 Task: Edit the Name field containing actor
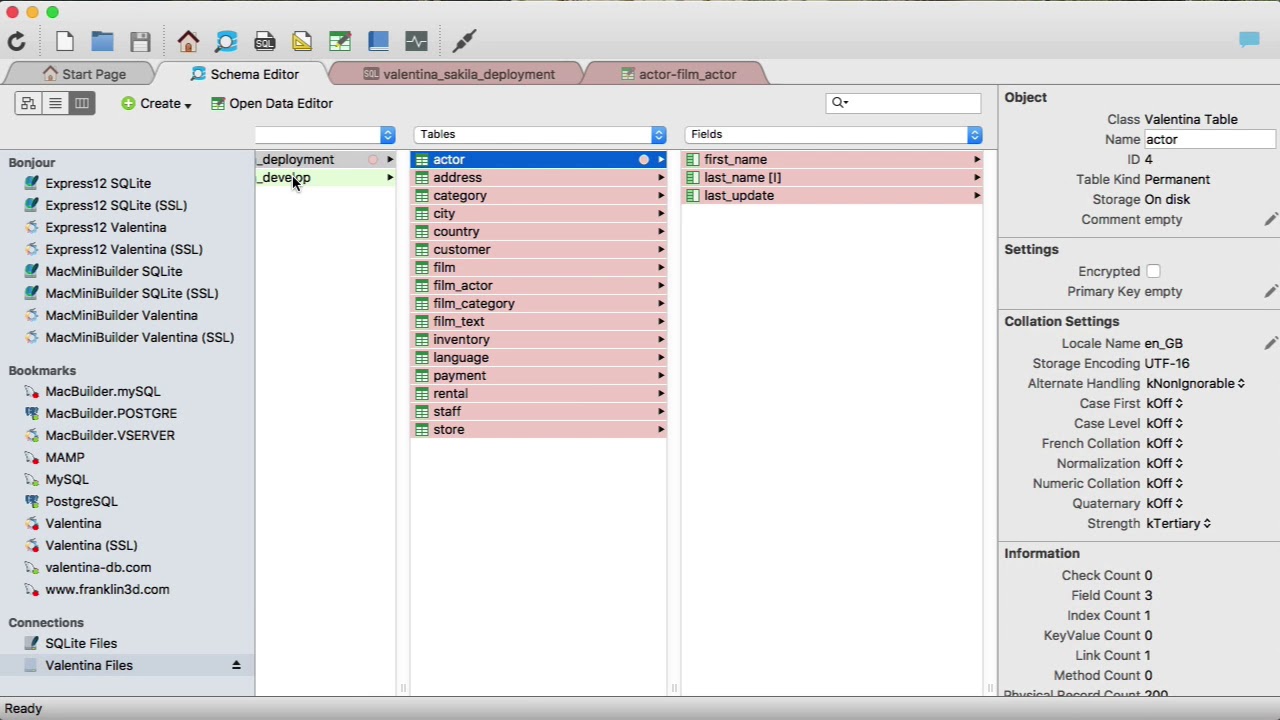click(x=1210, y=139)
